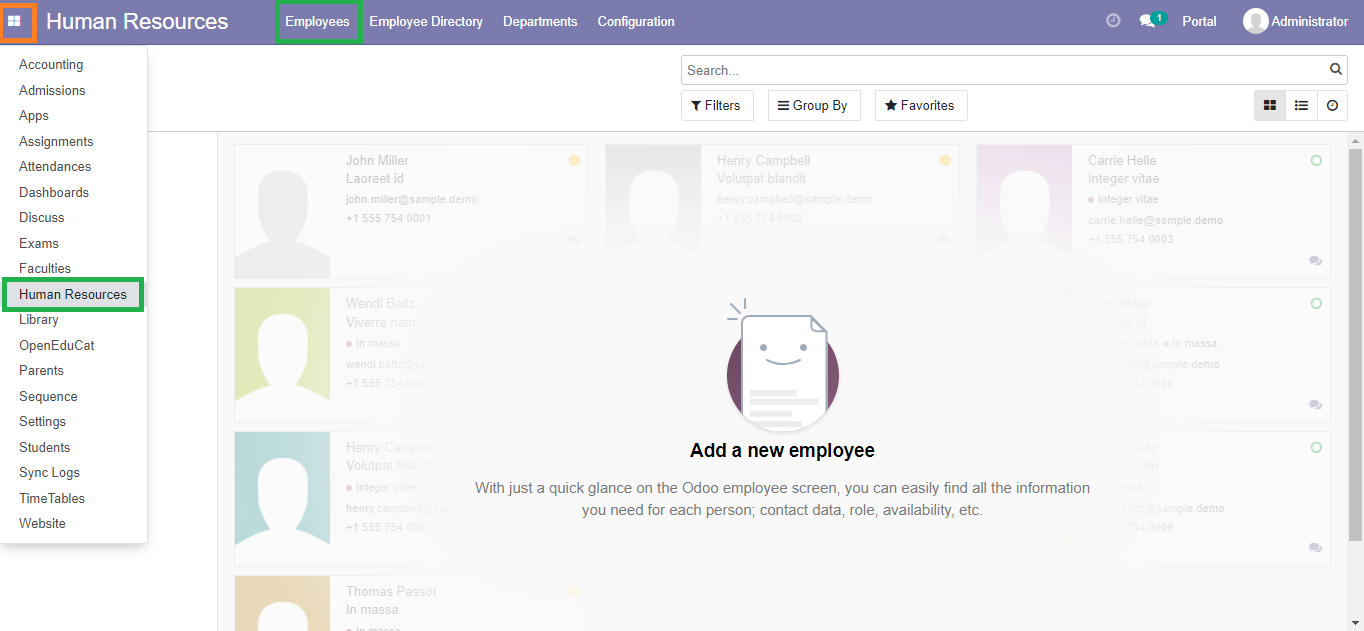
Task: Open Group By dropdown
Action: [x=813, y=106]
